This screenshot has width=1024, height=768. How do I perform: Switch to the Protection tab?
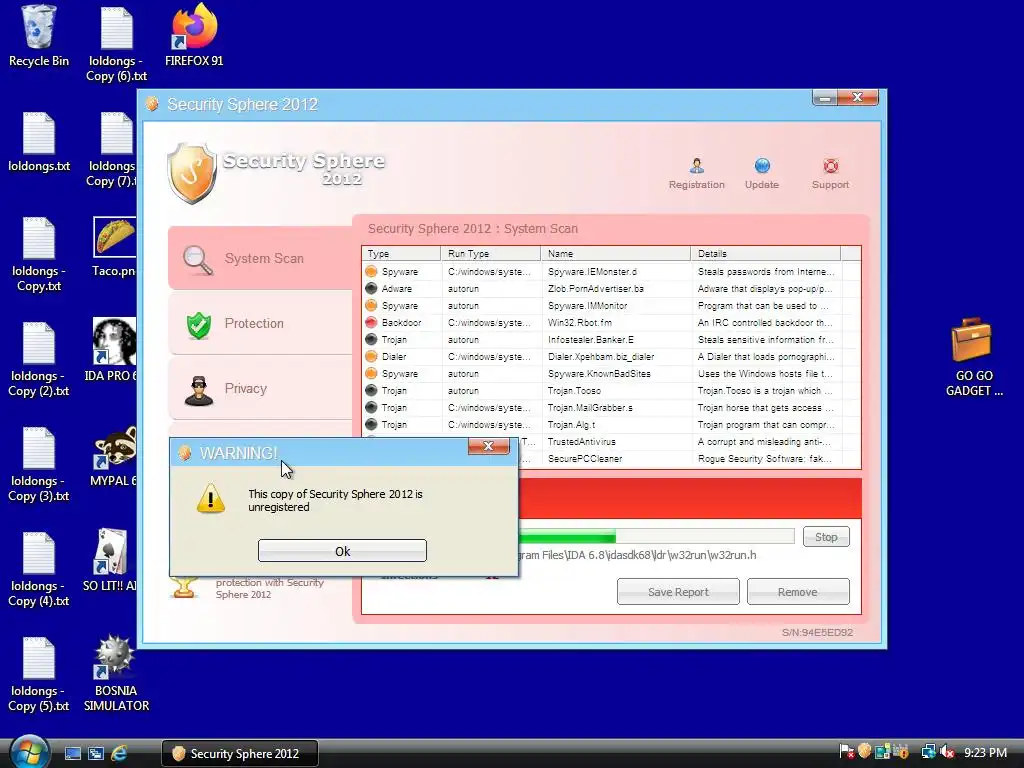click(260, 323)
